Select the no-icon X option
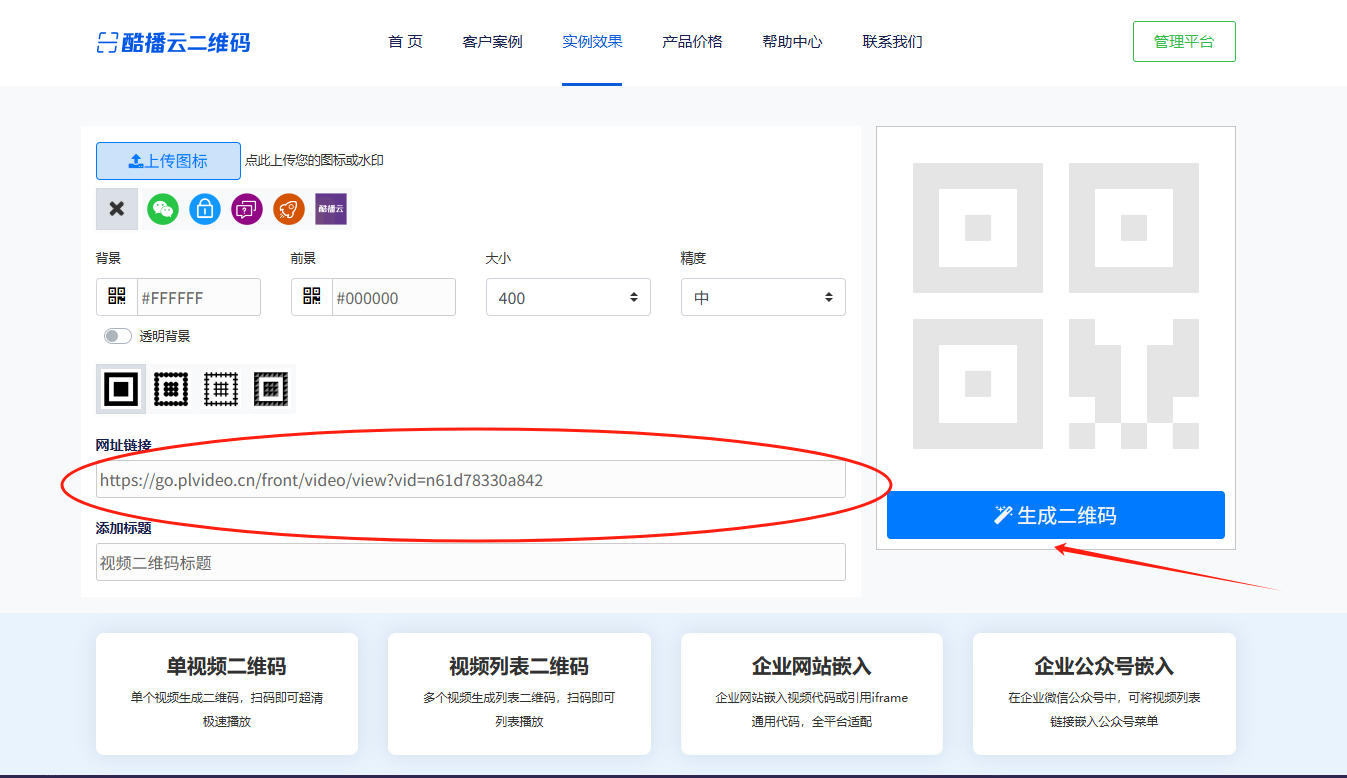The width and height of the screenshot is (1347, 778). 117,209
